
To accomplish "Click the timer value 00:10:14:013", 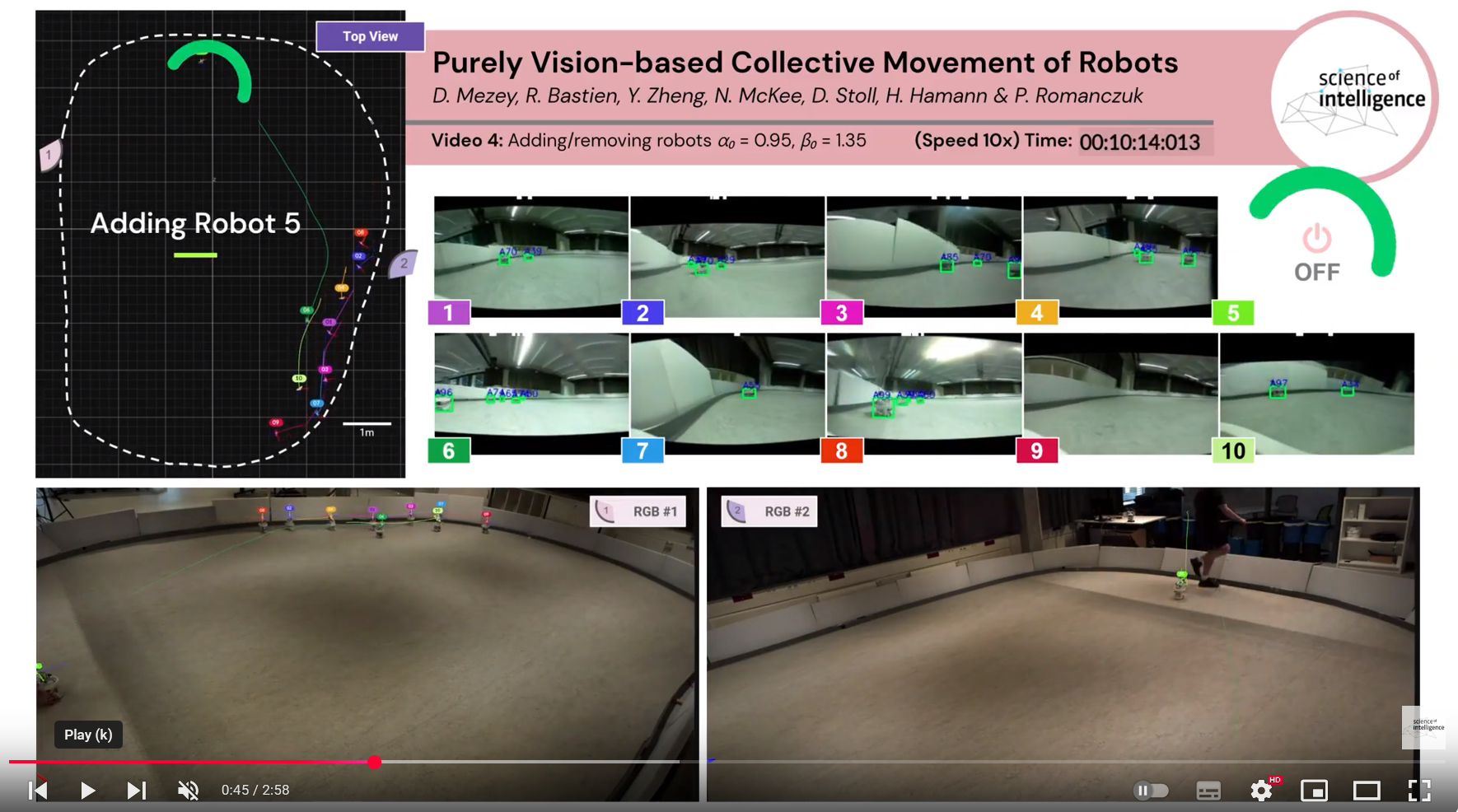I will (1139, 142).
